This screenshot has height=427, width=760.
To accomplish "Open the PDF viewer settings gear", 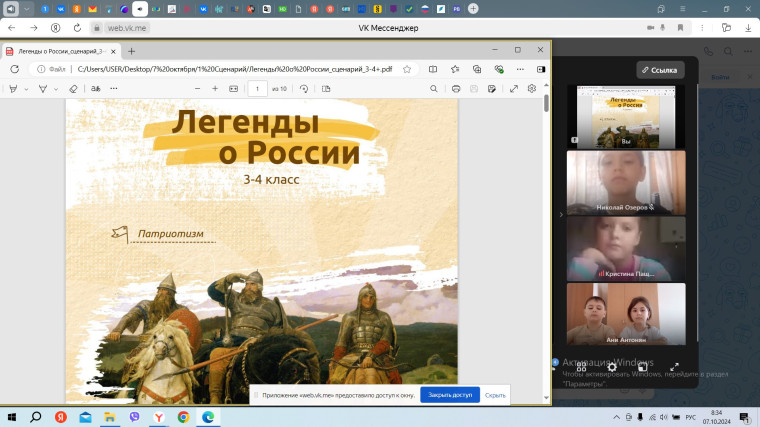I will click(x=532, y=89).
